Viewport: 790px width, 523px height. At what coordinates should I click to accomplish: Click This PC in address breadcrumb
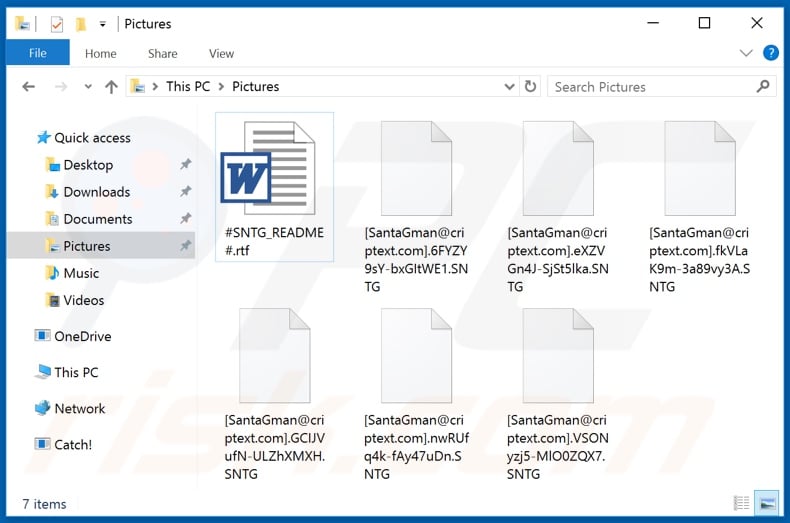point(188,87)
